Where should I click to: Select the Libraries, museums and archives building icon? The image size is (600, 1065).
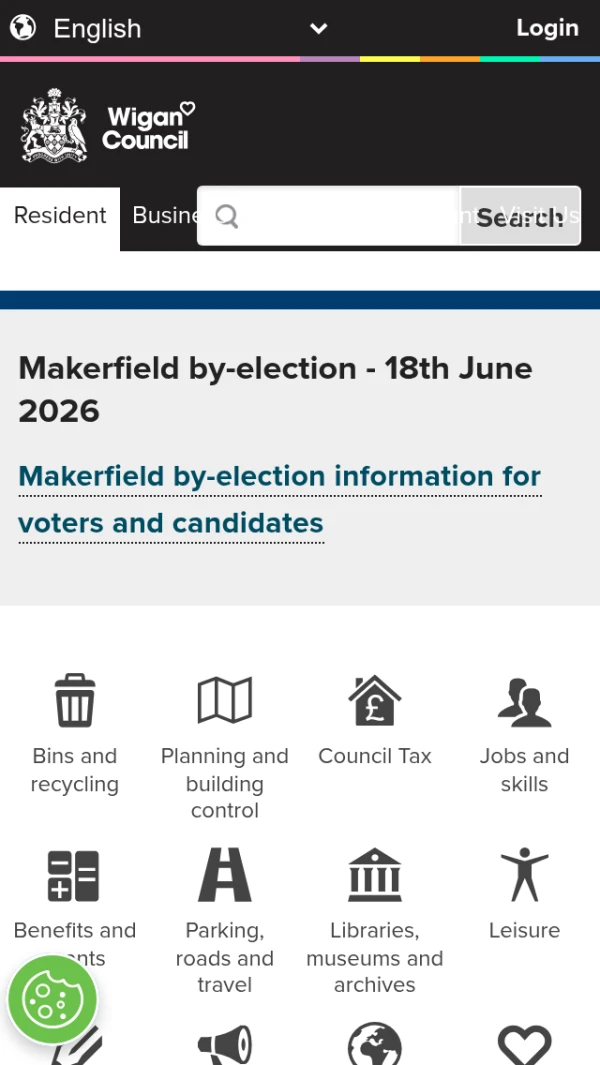[374, 874]
